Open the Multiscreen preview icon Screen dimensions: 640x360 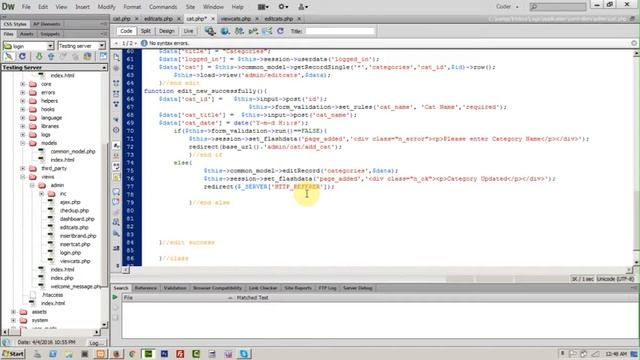(210, 31)
